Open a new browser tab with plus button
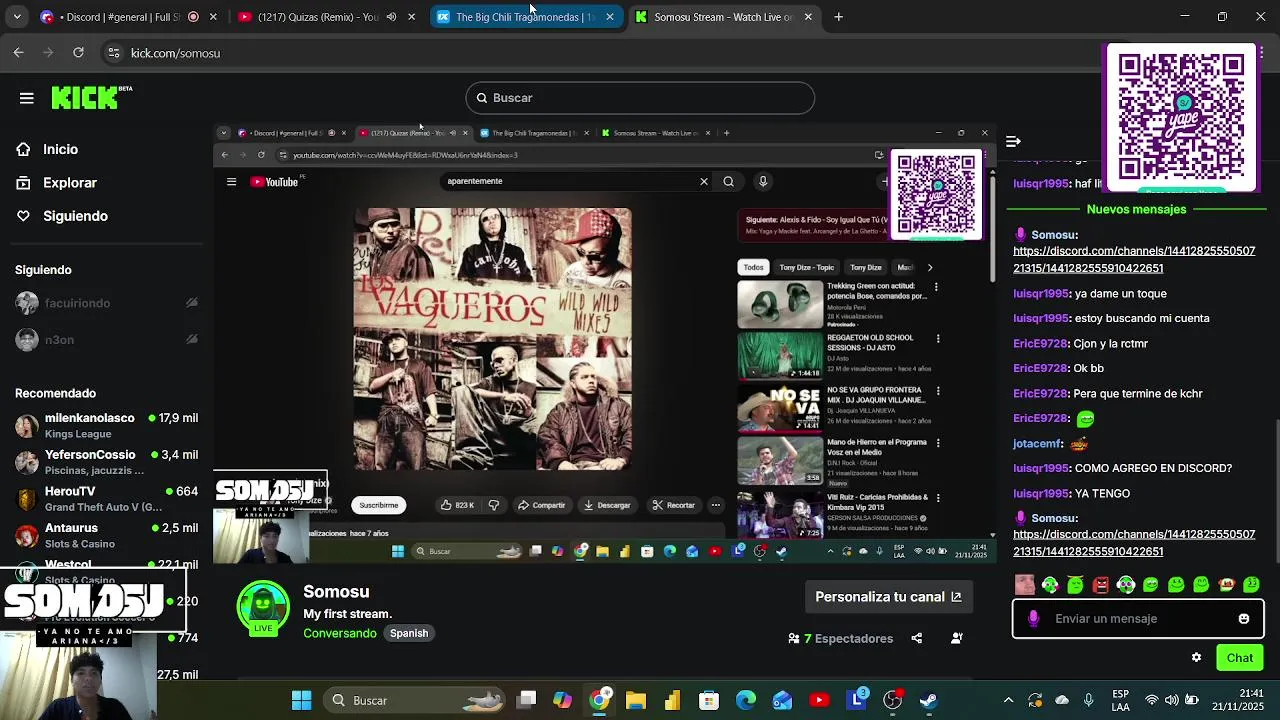 click(838, 17)
